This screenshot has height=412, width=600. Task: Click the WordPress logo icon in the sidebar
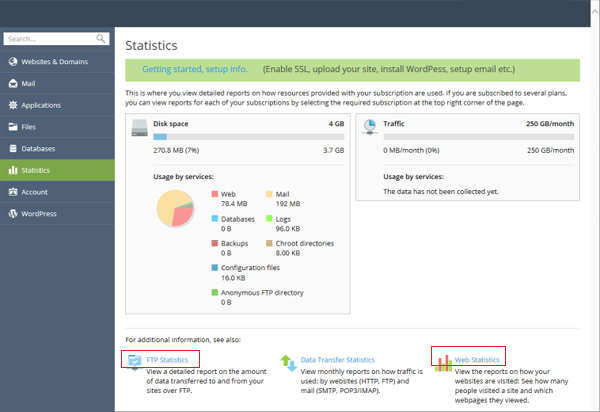click(x=13, y=214)
